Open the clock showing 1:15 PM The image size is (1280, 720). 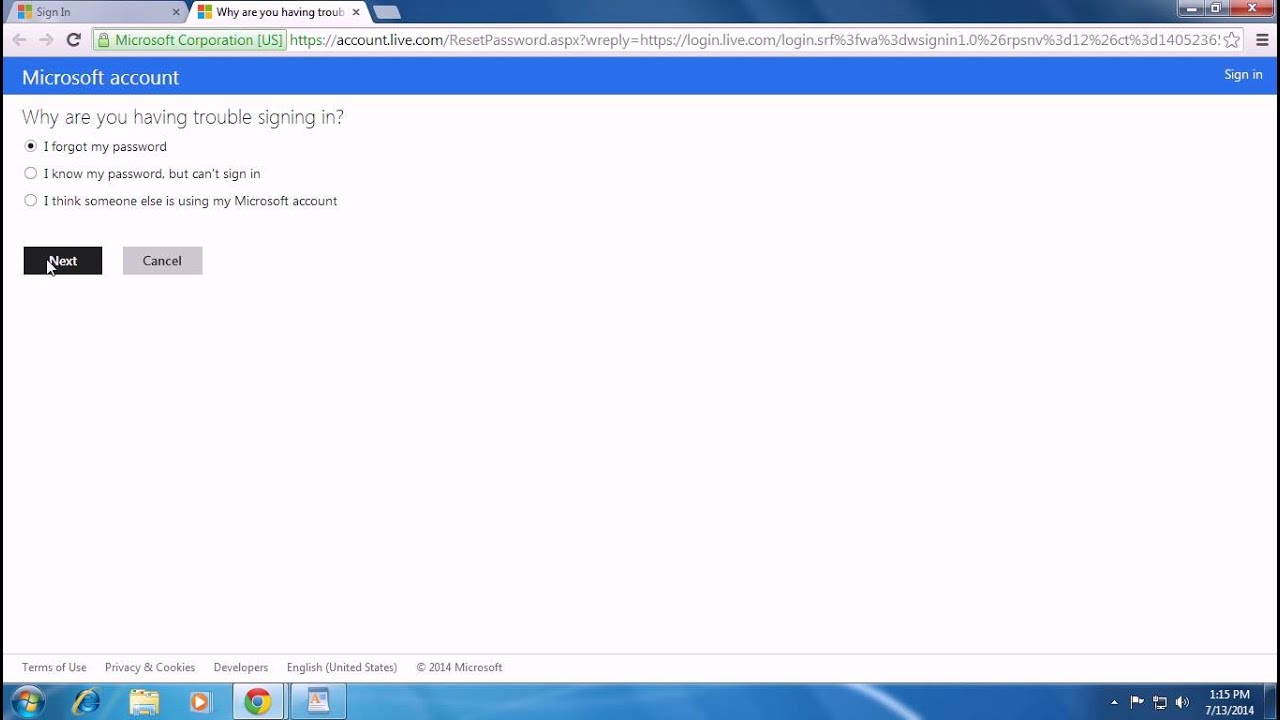click(x=1229, y=702)
